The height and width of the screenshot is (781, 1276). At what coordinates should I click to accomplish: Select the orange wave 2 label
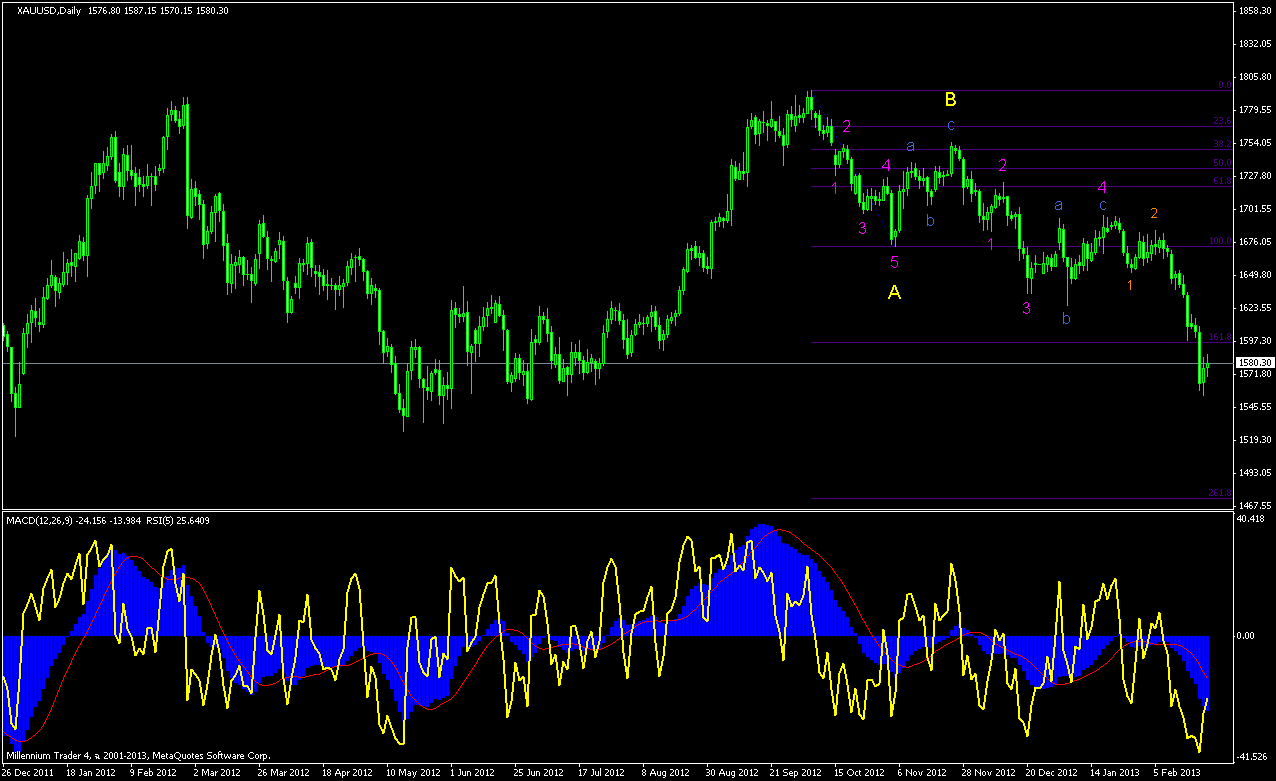[1153, 213]
